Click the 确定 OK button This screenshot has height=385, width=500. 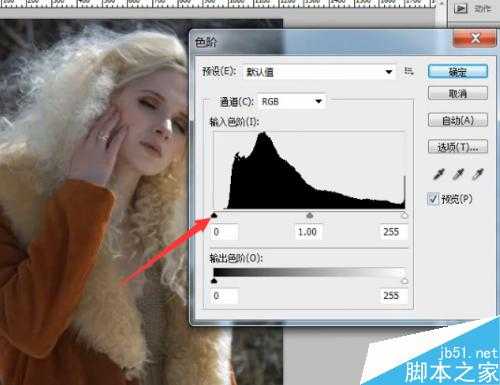(x=458, y=72)
